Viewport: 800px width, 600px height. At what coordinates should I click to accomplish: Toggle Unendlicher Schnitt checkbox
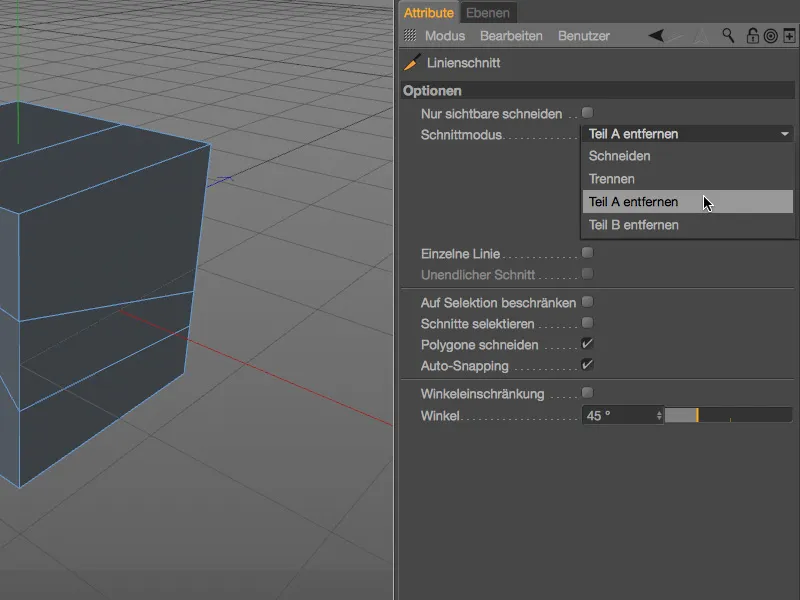587,273
